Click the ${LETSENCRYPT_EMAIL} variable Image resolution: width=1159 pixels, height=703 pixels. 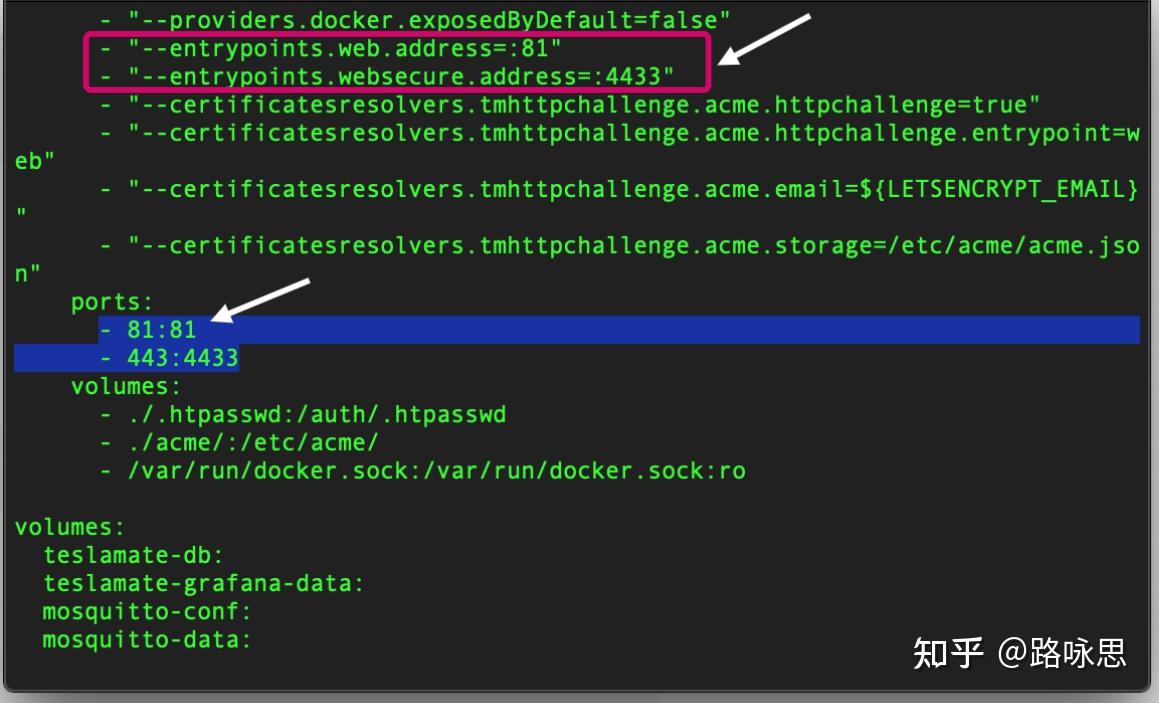tap(998, 189)
